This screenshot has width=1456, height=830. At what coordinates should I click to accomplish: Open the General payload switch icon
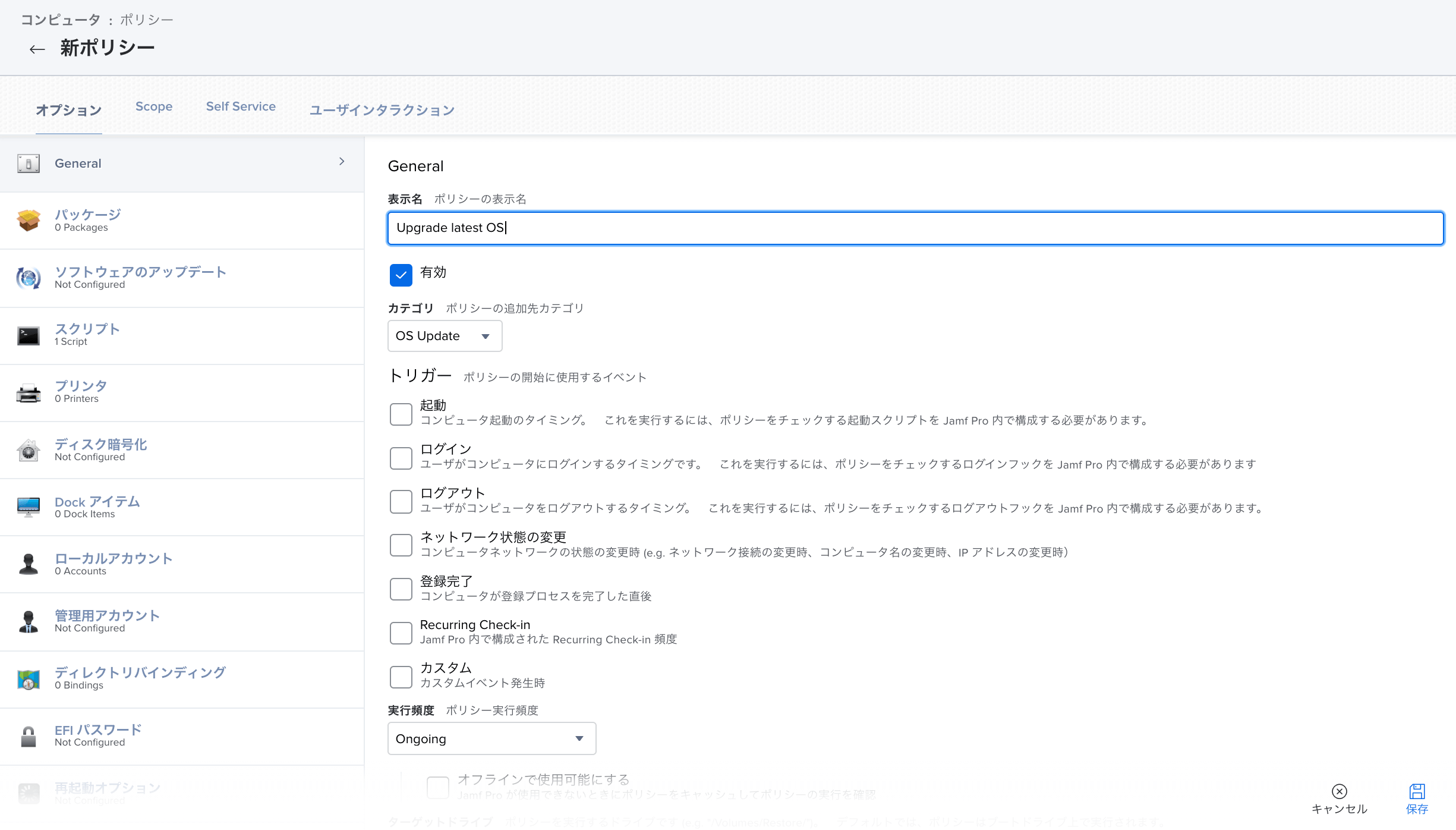(29, 164)
